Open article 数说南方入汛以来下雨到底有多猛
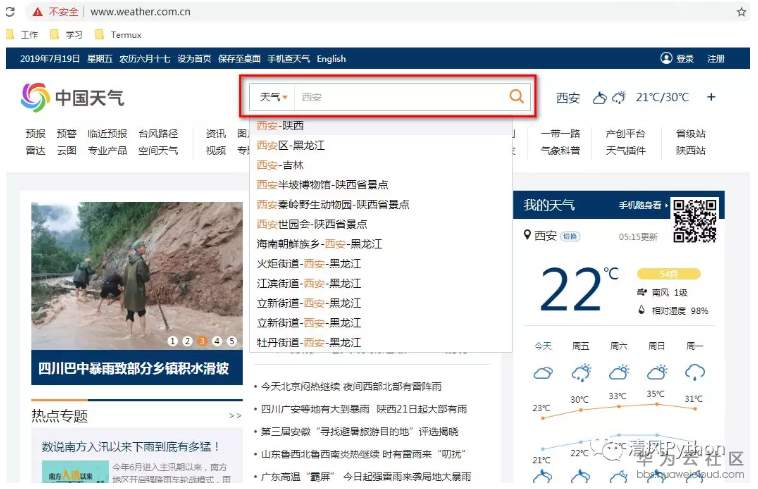This screenshot has height=489, width=758. coord(131,446)
